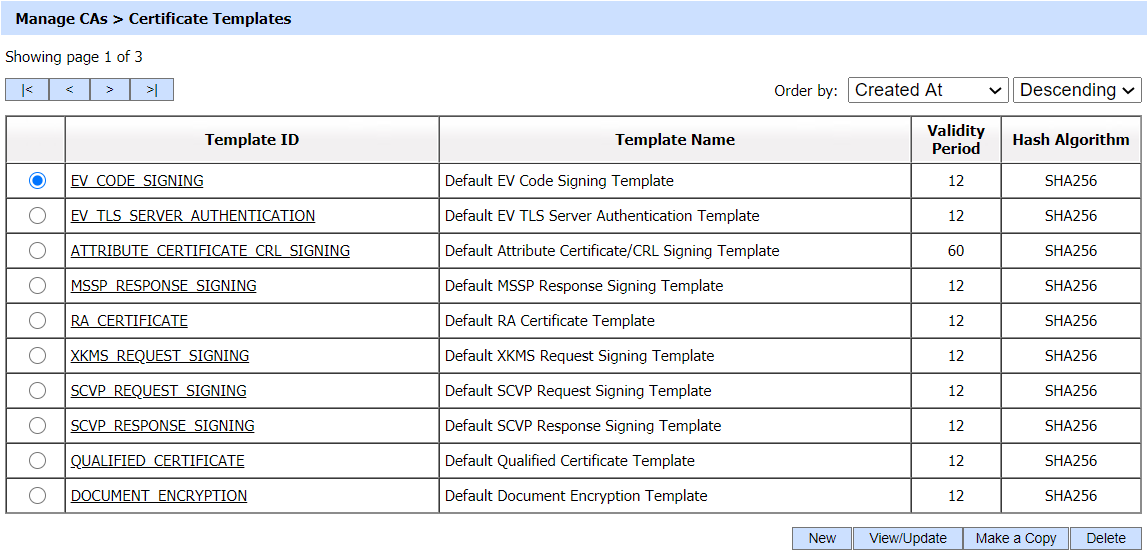Click Make a Copy button
This screenshot has width=1148, height=555.
pos(1016,538)
